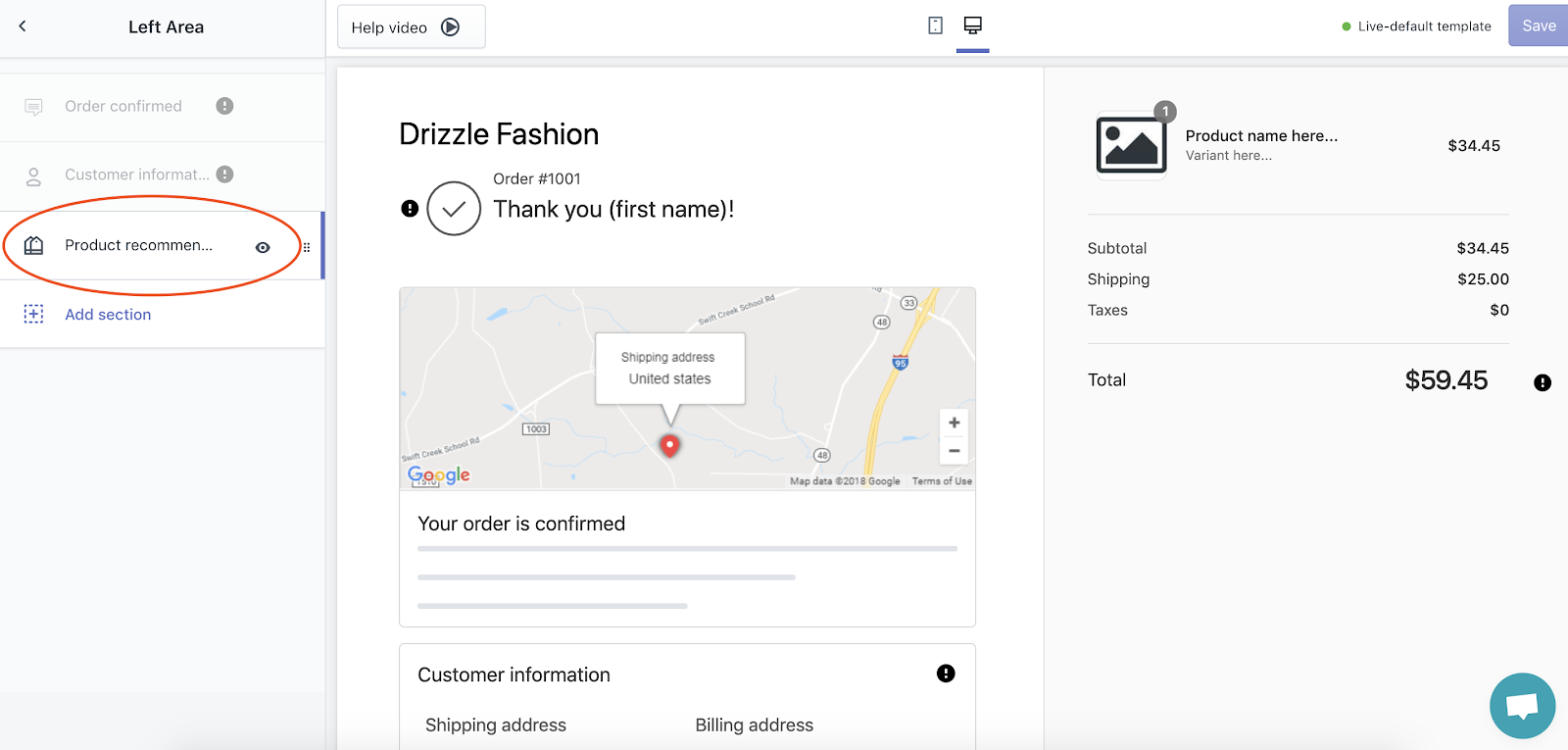Click the Google logo on map
Image resolution: width=1568 pixels, height=750 pixels.
point(439,475)
